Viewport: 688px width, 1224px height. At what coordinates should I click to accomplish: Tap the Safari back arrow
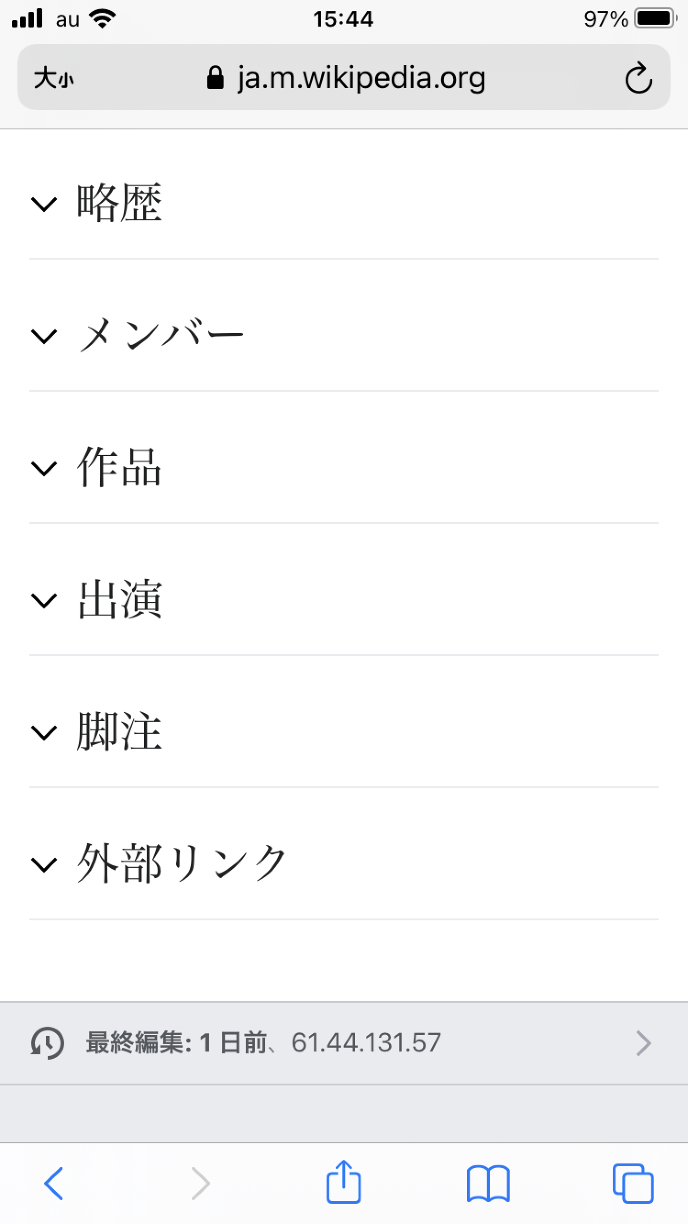tap(54, 1184)
